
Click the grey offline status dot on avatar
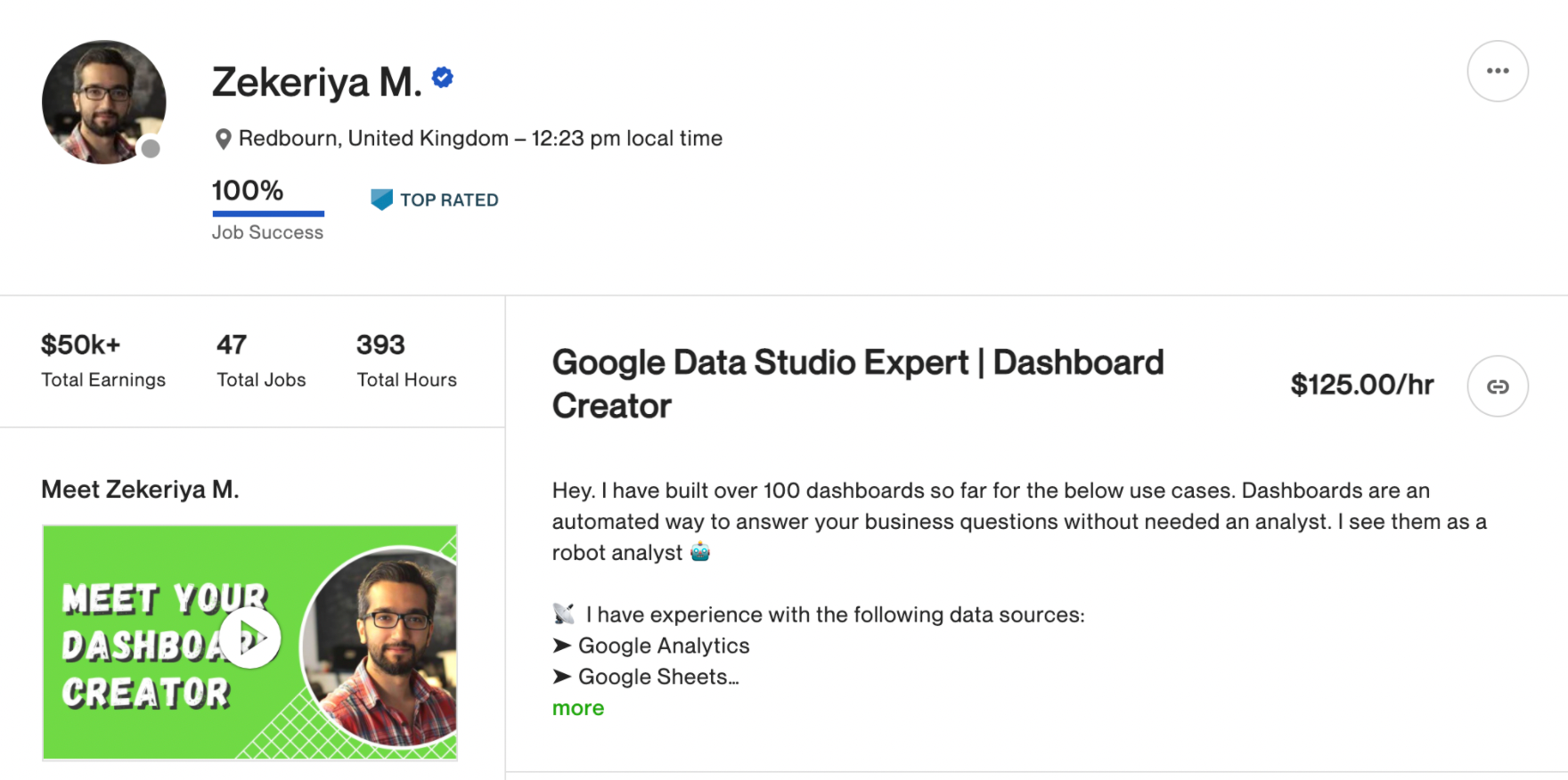point(151,149)
